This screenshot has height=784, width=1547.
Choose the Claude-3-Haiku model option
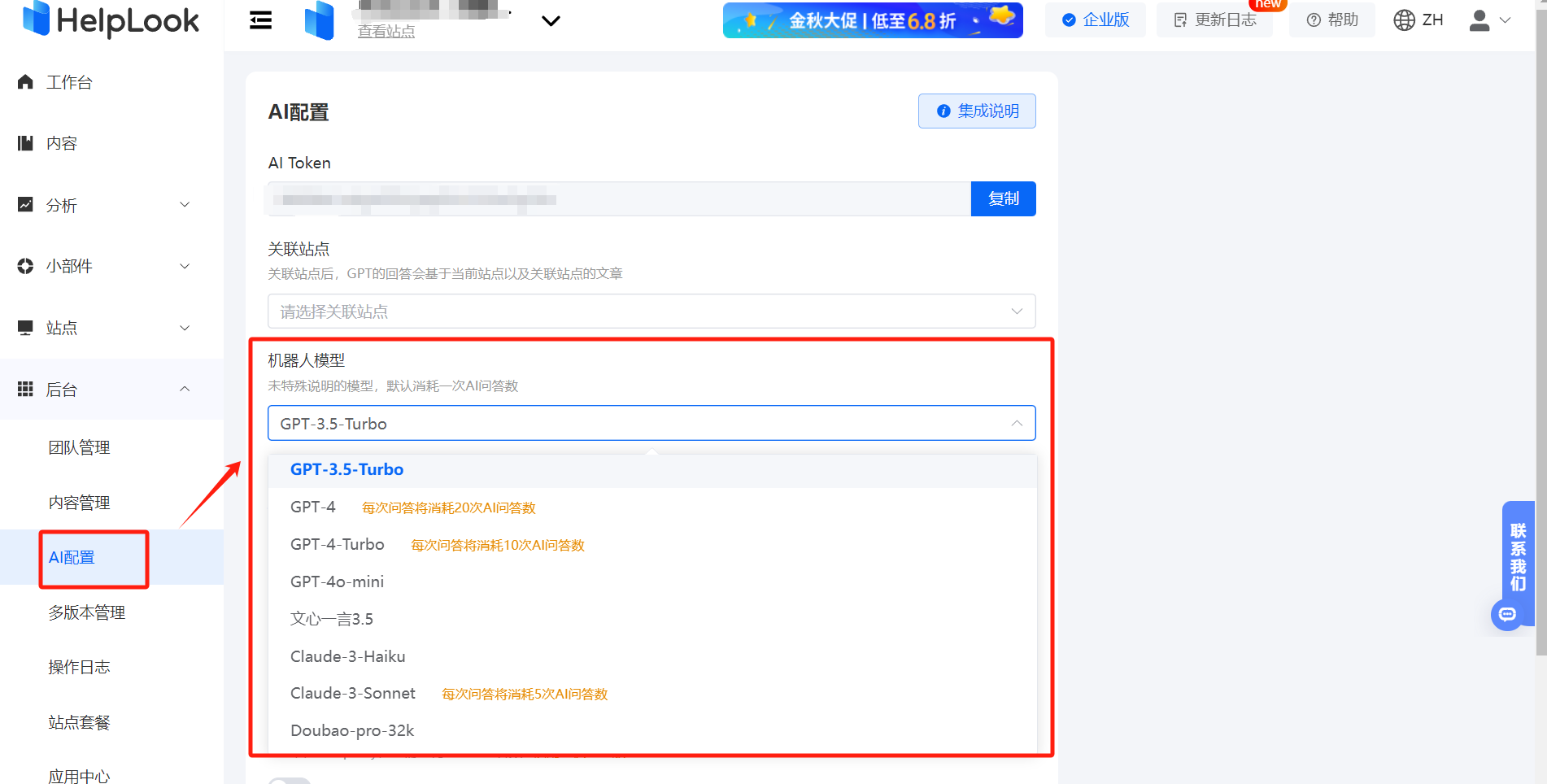[x=652, y=656]
